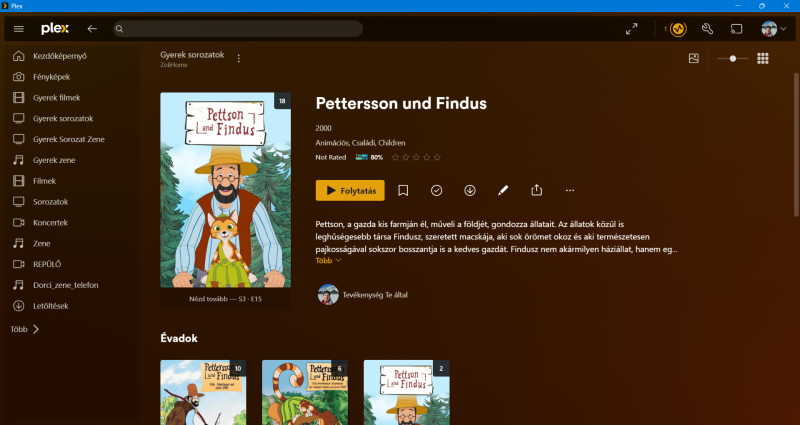The height and width of the screenshot is (425, 800).
Task: Mark as watched with checkmark circle icon
Action: point(436,190)
